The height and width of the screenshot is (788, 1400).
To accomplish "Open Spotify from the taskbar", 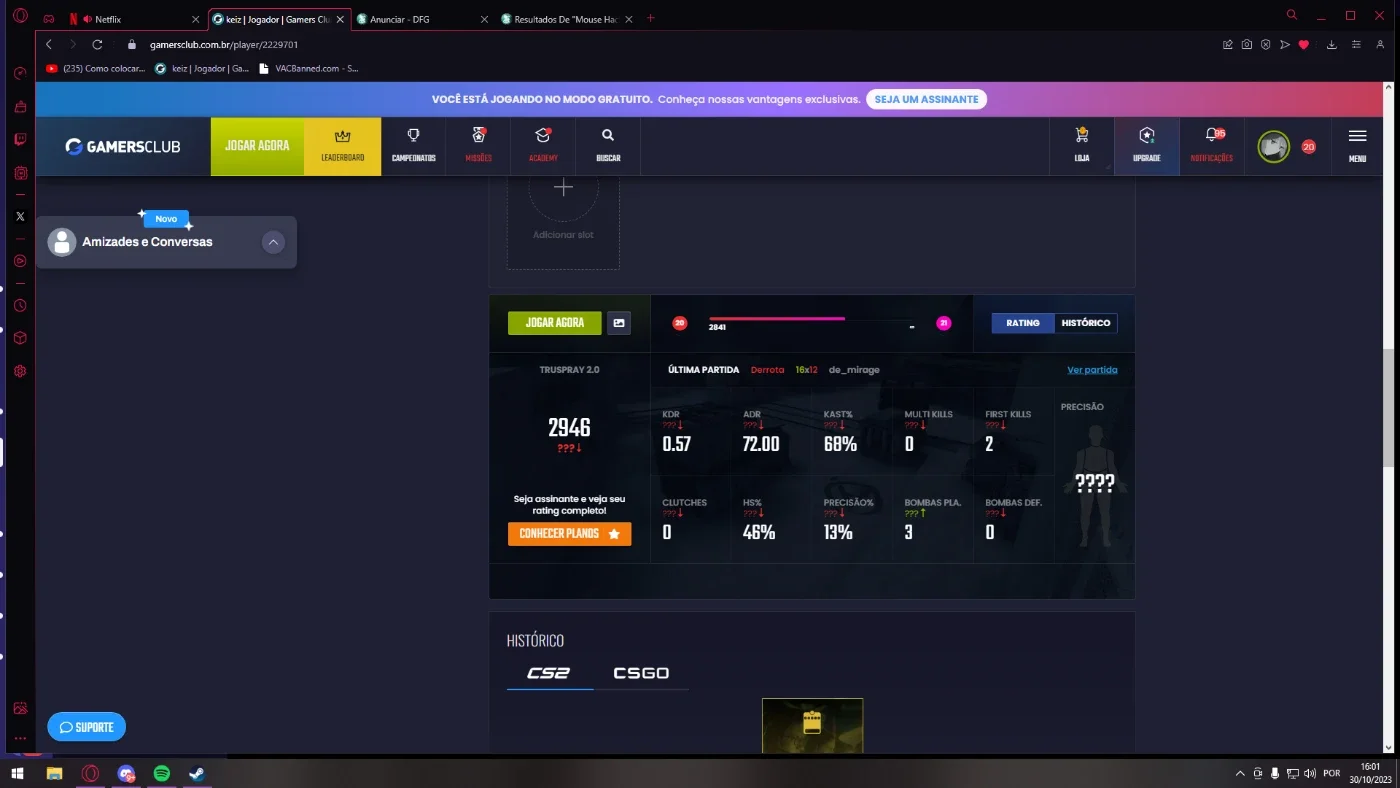I will [x=162, y=773].
